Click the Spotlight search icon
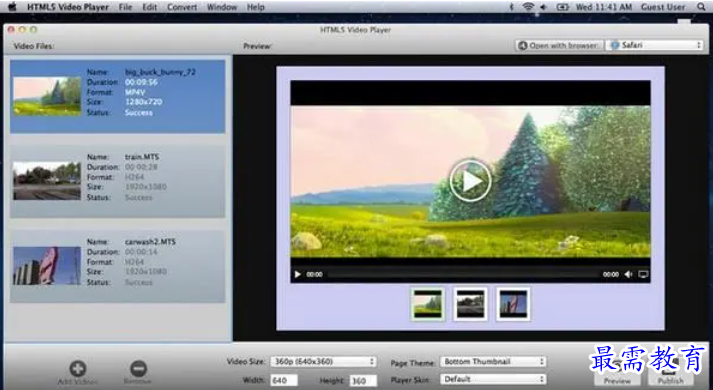The width and height of the screenshot is (713, 390). [x=701, y=7]
